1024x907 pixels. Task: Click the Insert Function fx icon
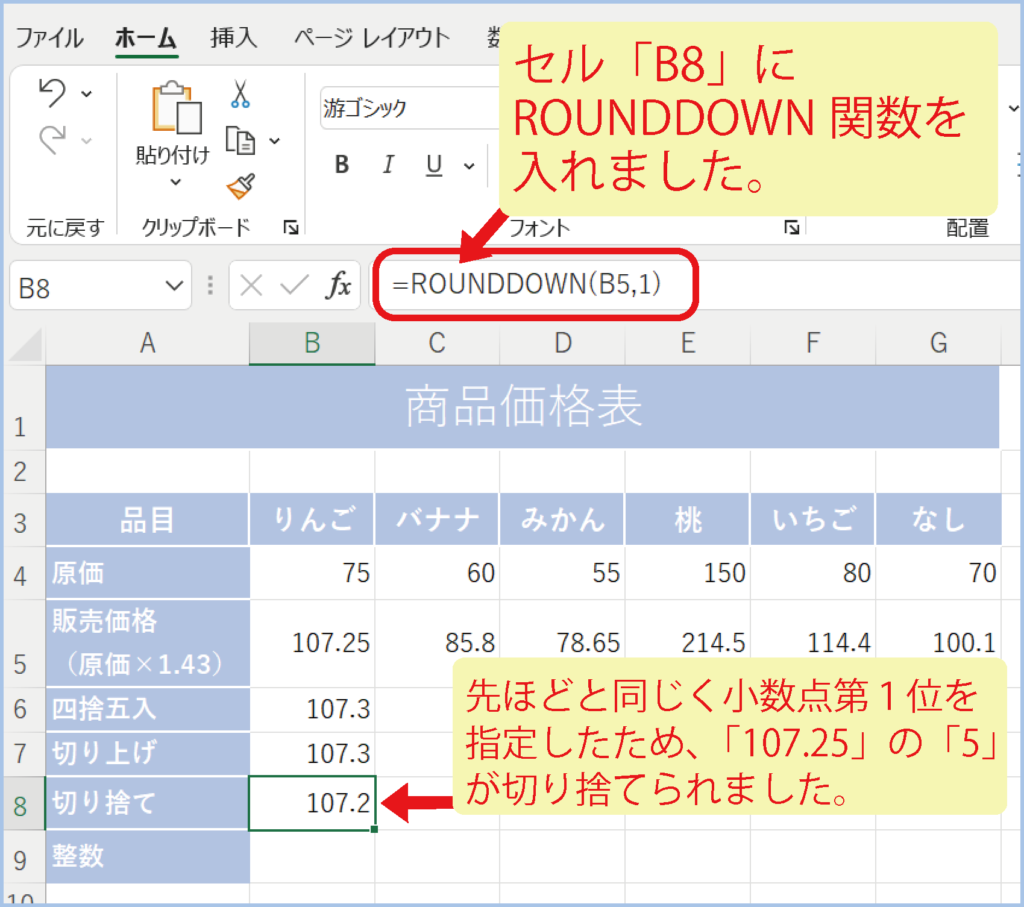339,286
